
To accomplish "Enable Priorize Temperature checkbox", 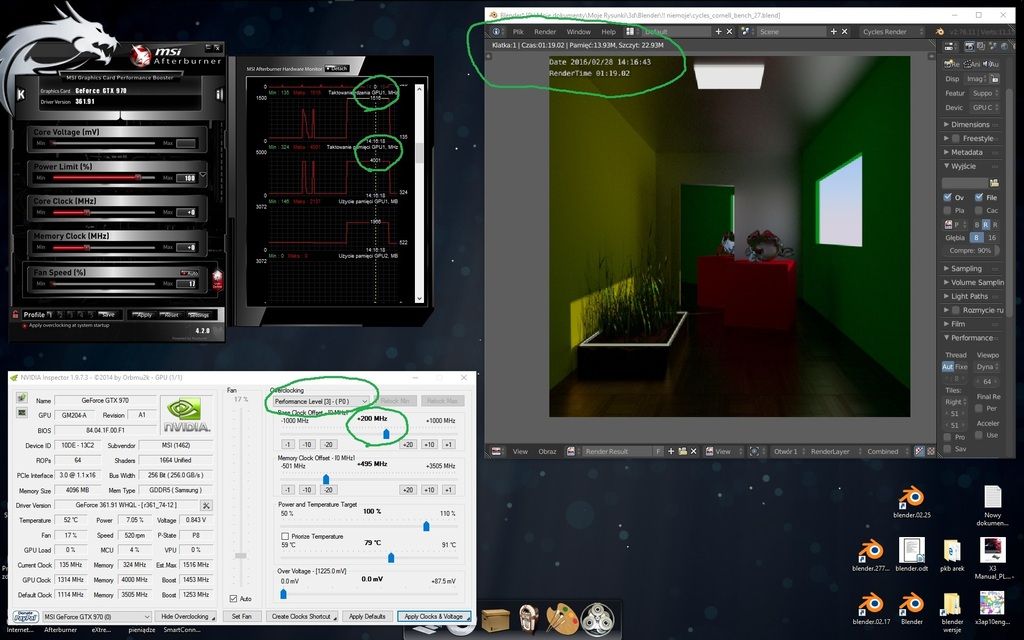I will click(285, 536).
